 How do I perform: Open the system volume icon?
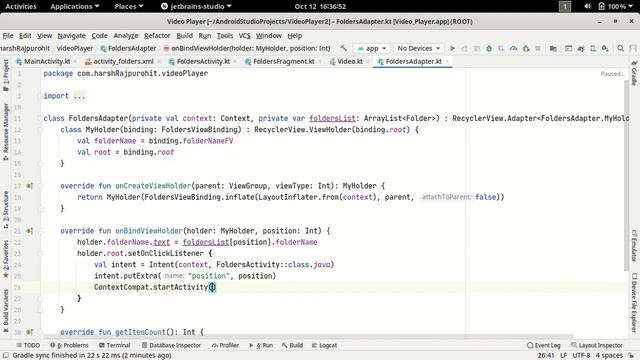(587, 6)
